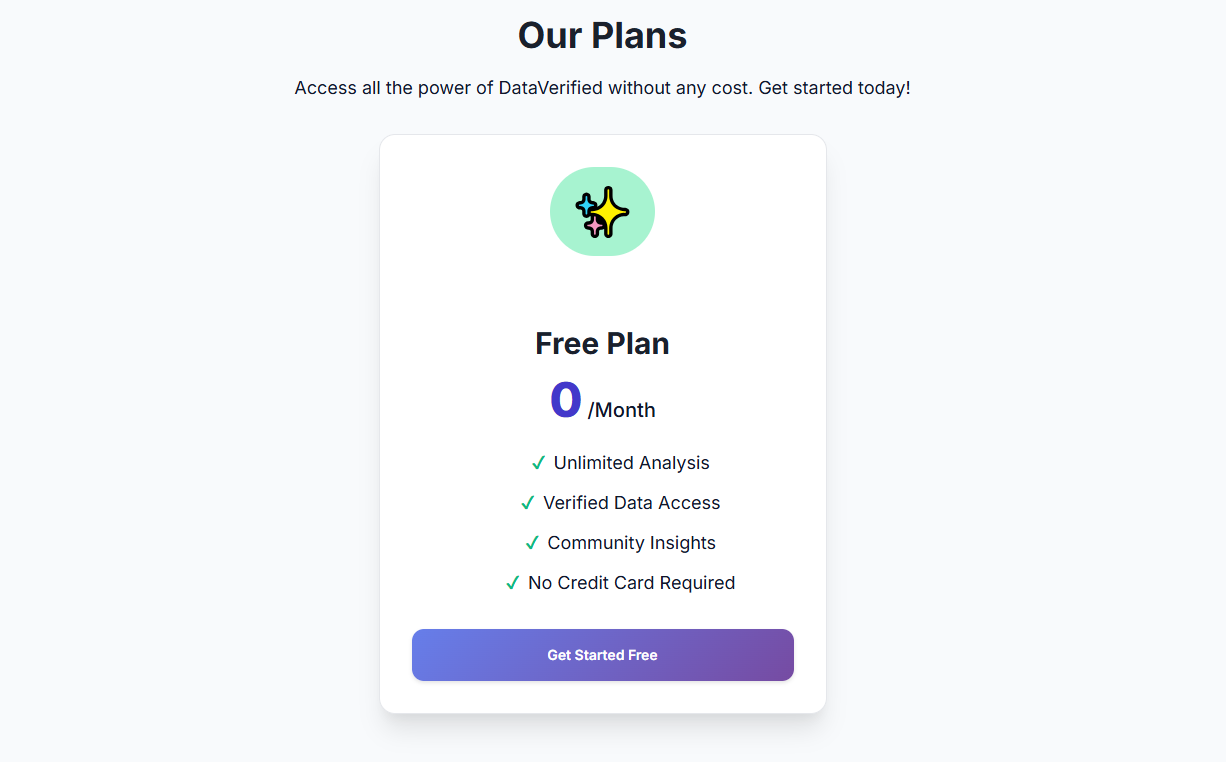Click the small pink sparkle
This screenshot has width=1226, height=762.
click(x=595, y=227)
